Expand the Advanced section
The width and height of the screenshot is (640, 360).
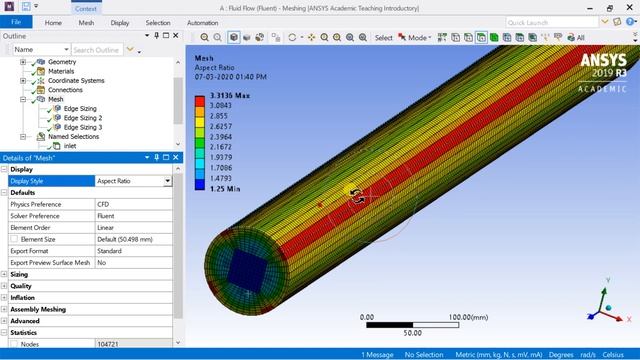pyautogui.click(x=4, y=321)
